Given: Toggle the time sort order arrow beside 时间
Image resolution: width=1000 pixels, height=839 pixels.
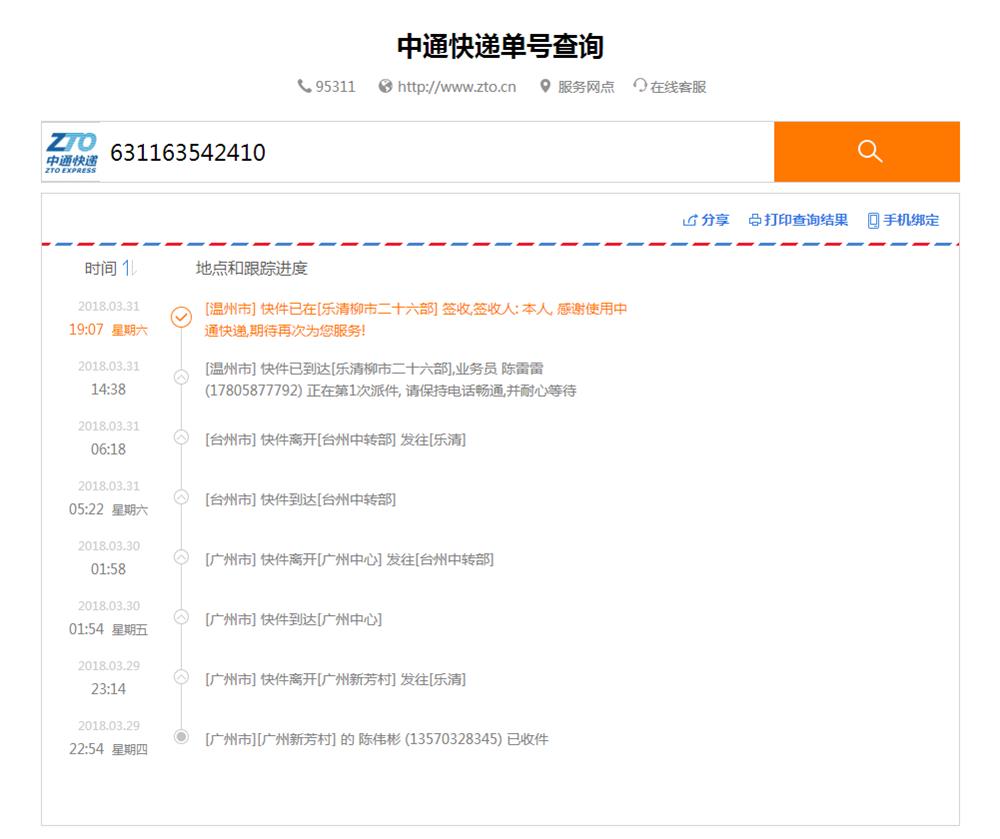Looking at the screenshot, I should (129, 268).
